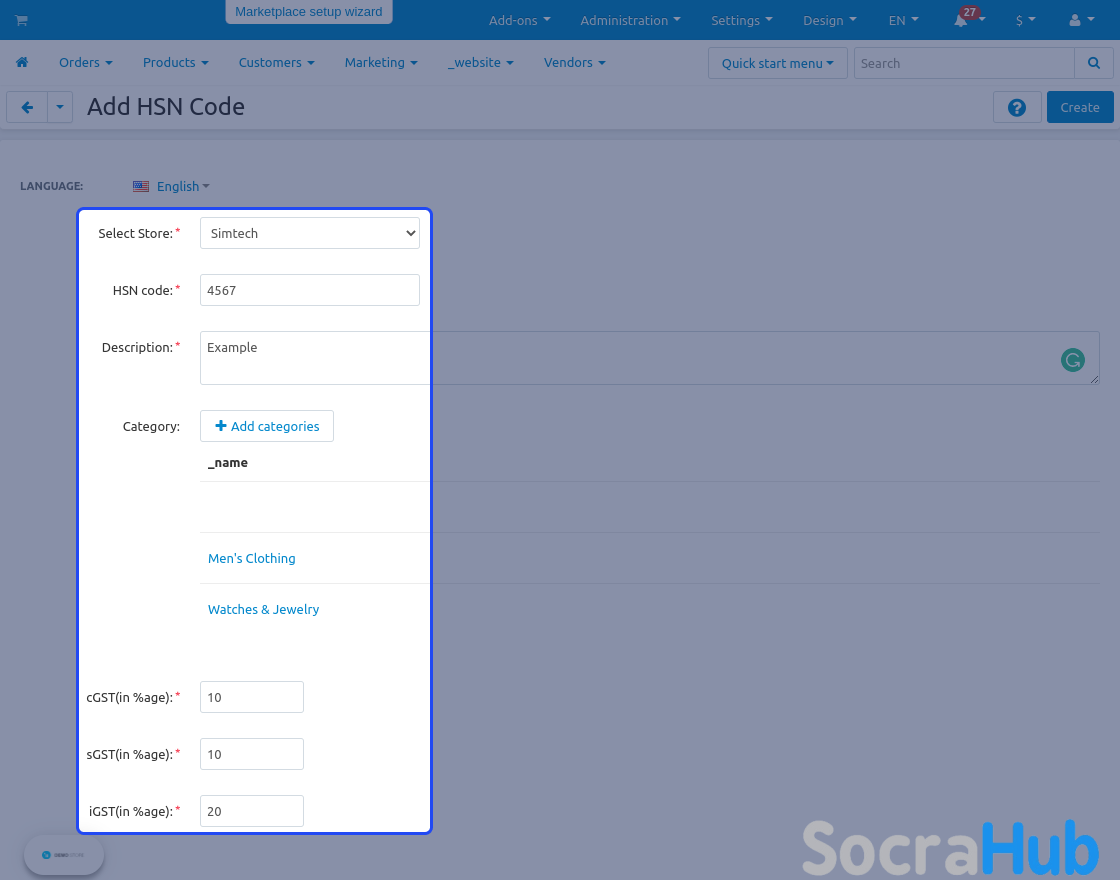Click the search magnifier button
Image resolution: width=1120 pixels, height=880 pixels.
click(x=1093, y=63)
